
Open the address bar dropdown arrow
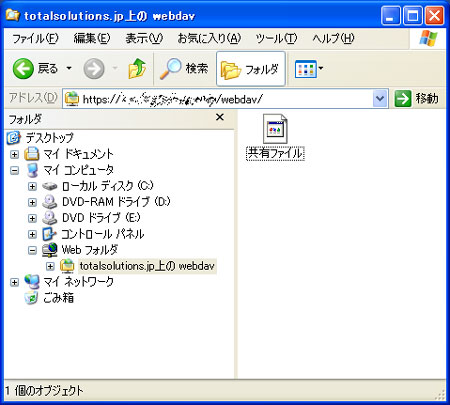[380, 99]
